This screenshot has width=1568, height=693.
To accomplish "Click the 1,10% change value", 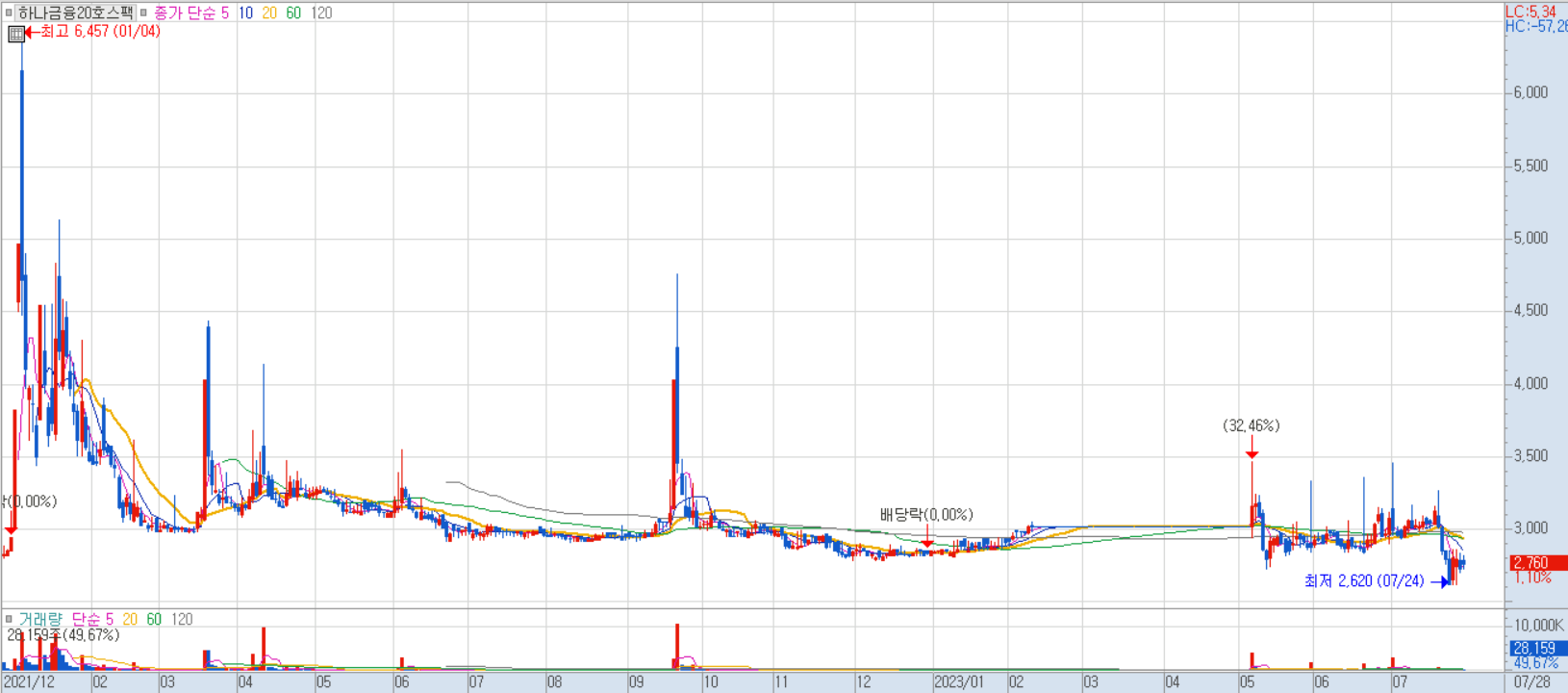I will coord(1533,577).
